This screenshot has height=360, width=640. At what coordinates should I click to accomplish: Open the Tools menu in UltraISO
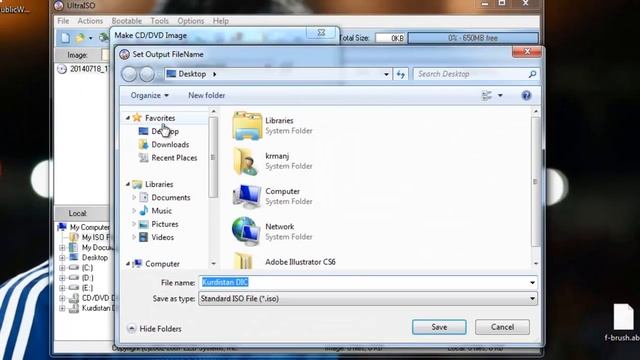(x=159, y=21)
